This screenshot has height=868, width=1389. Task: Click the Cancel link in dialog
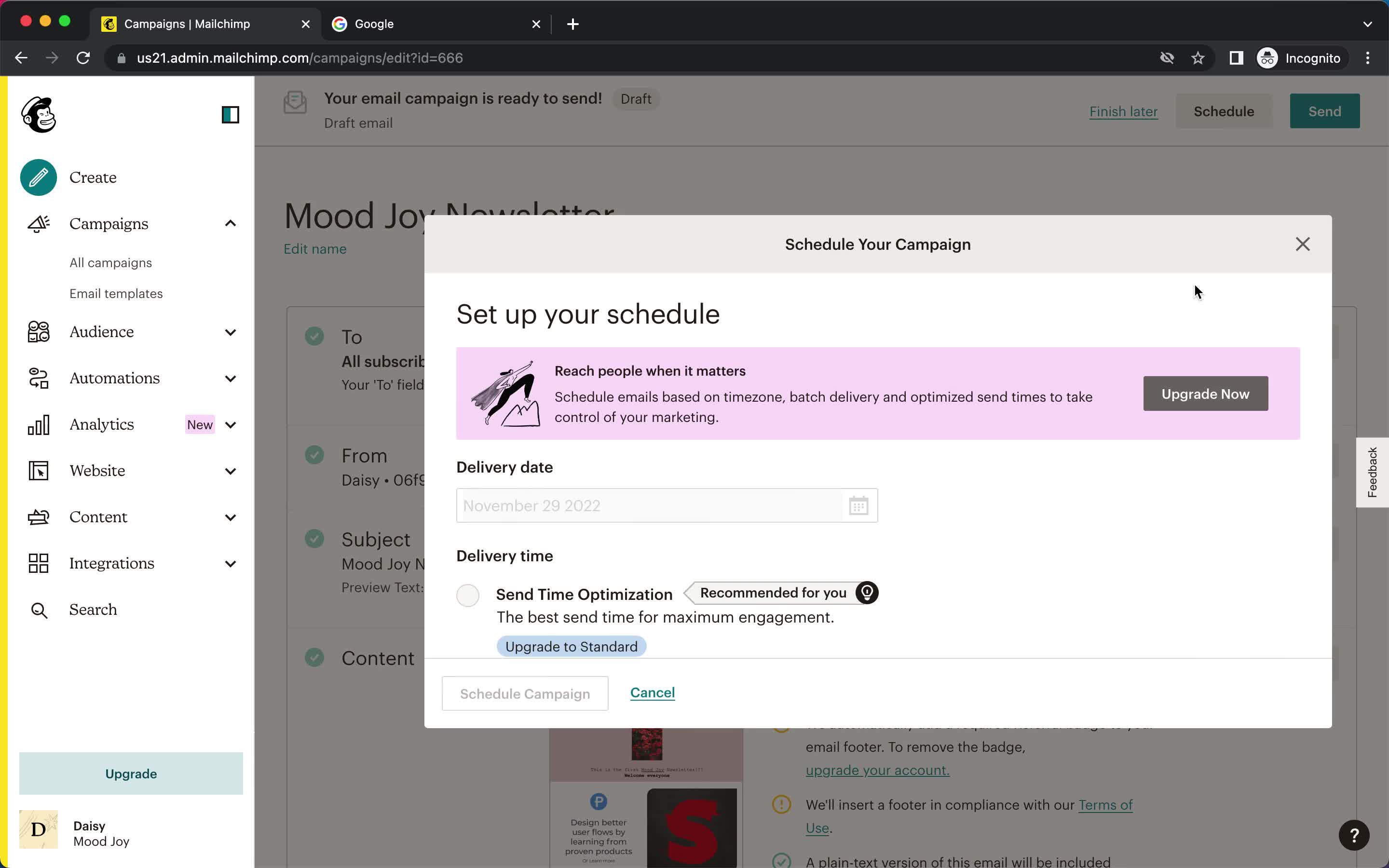tap(652, 692)
